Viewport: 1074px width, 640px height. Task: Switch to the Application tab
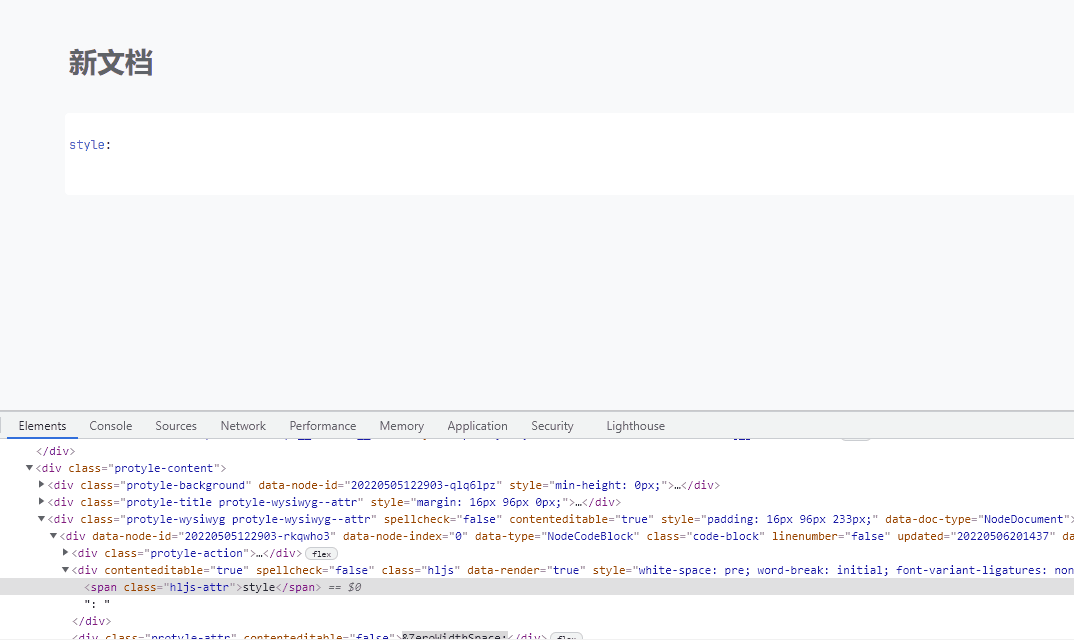pos(477,425)
